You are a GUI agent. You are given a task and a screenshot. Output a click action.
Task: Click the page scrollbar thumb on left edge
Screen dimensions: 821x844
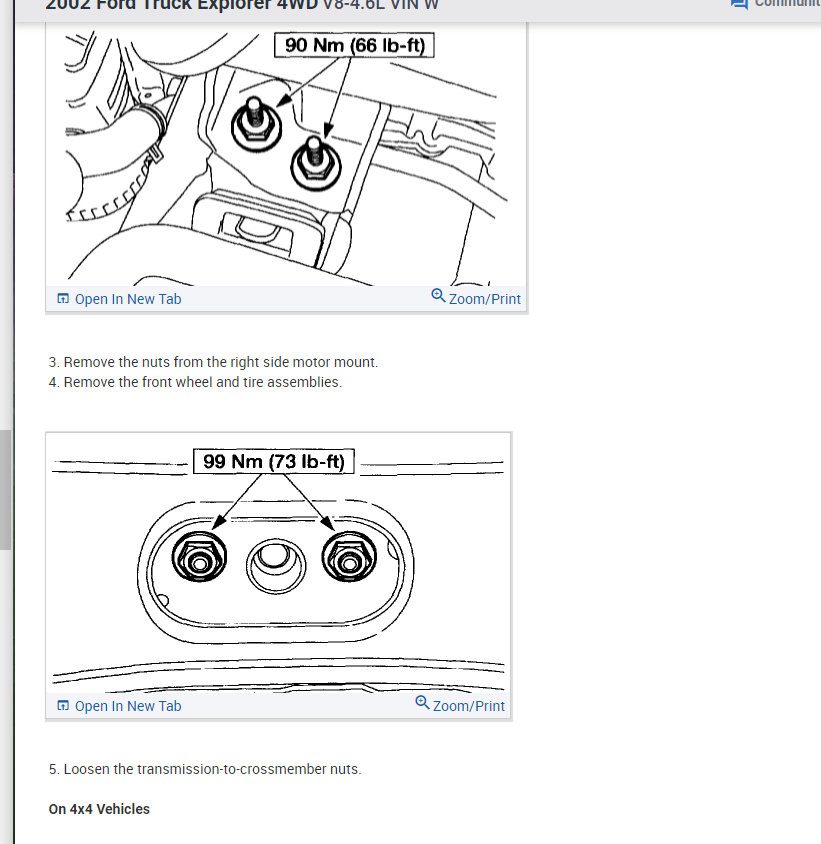tap(5, 490)
